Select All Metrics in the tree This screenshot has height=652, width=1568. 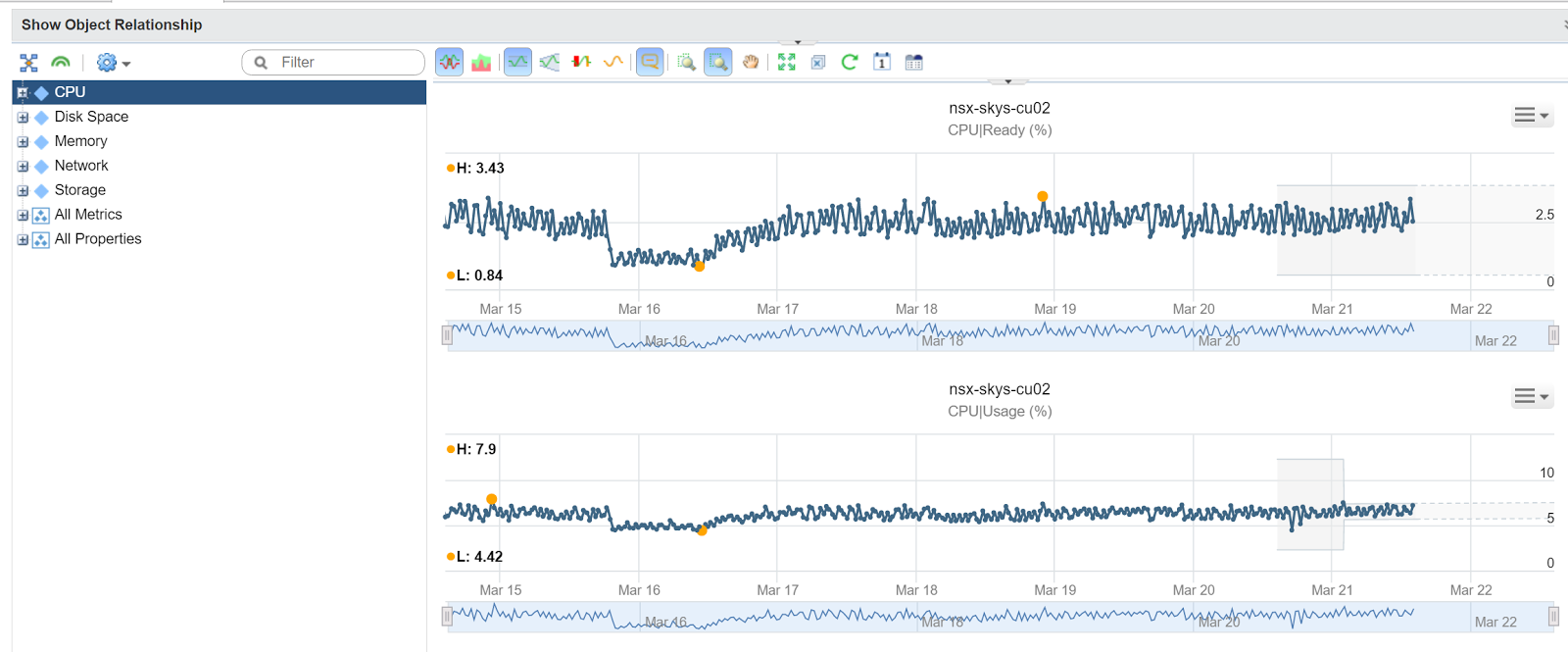pos(88,215)
